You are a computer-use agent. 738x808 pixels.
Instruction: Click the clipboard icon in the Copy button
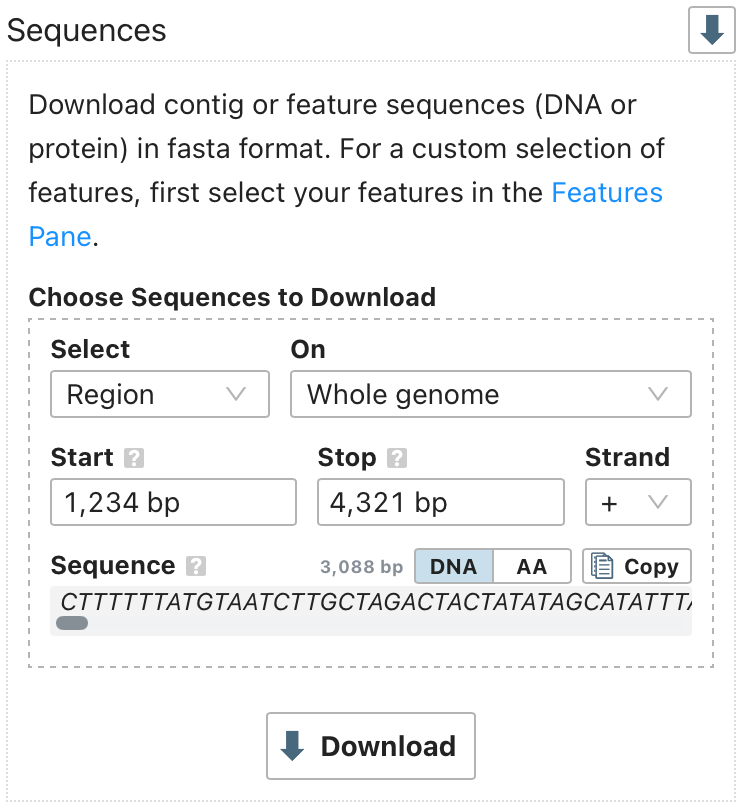(x=602, y=566)
